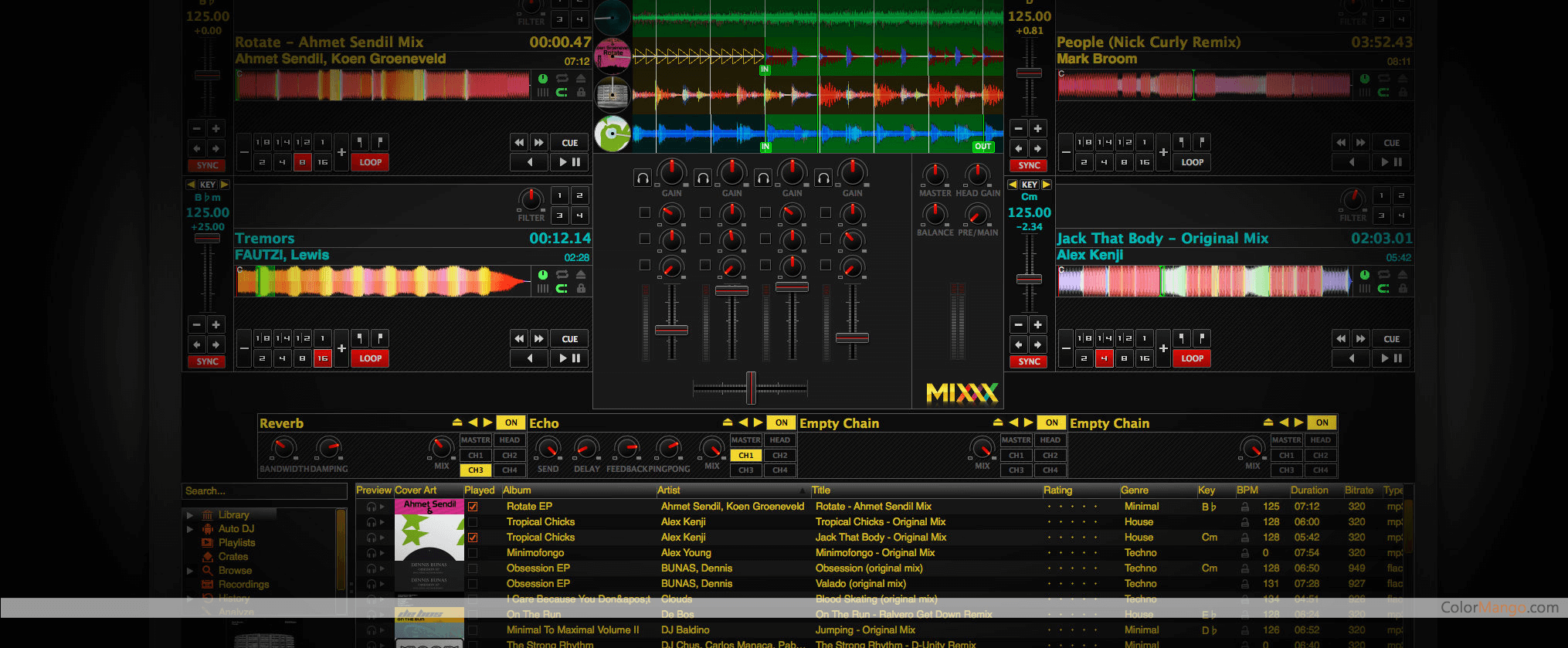The image size is (1568, 648).
Task: Sort tracks by the BPM column header
Action: tap(1247, 490)
